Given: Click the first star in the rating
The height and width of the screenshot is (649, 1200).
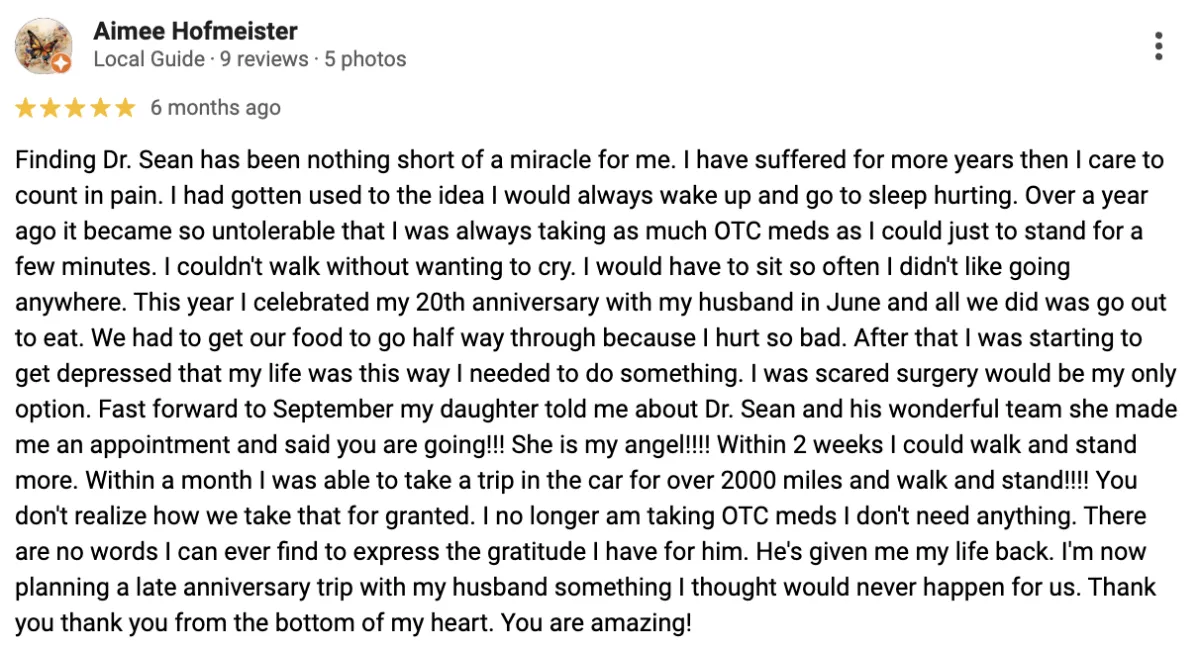Looking at the screenshot, I should (x=25, y=108).
